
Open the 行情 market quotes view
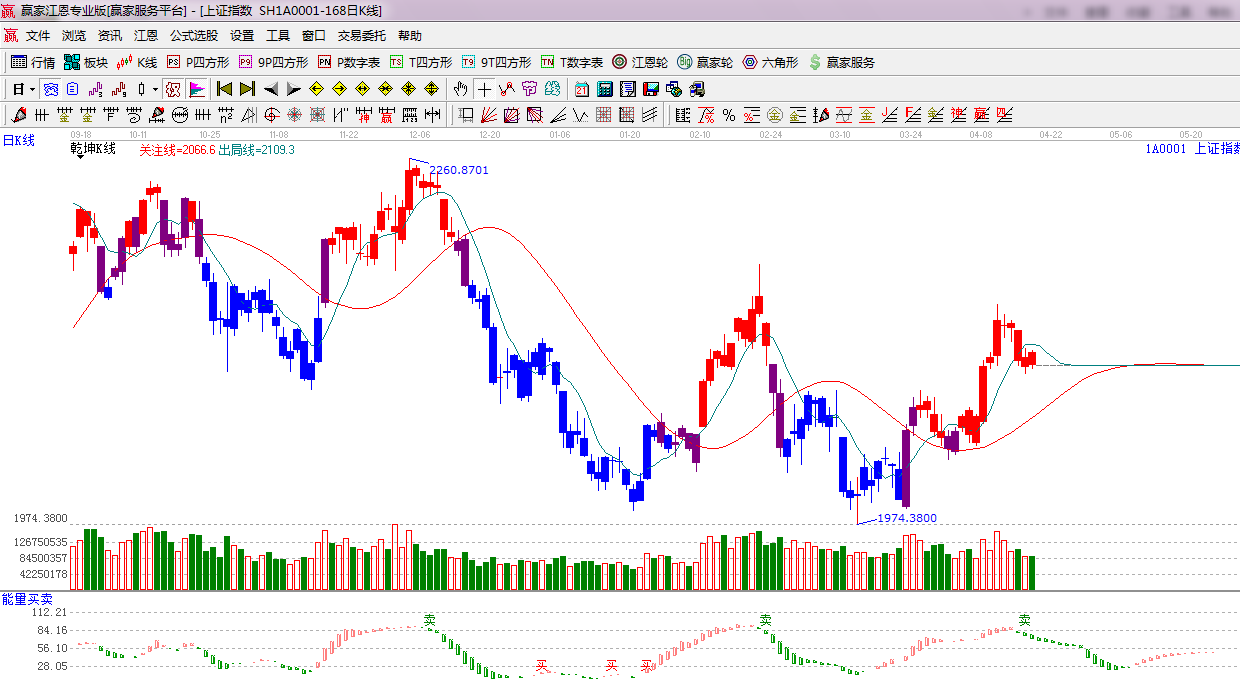33,62
